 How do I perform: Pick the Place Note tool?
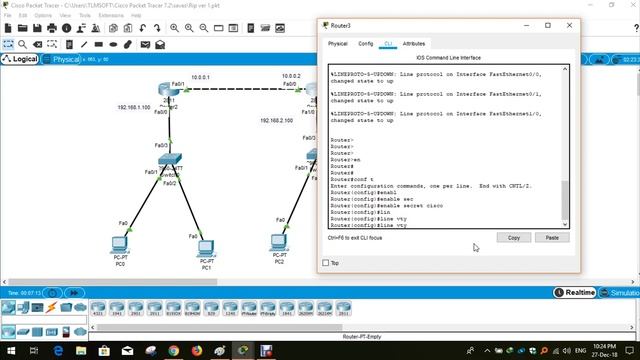(69, 44)
